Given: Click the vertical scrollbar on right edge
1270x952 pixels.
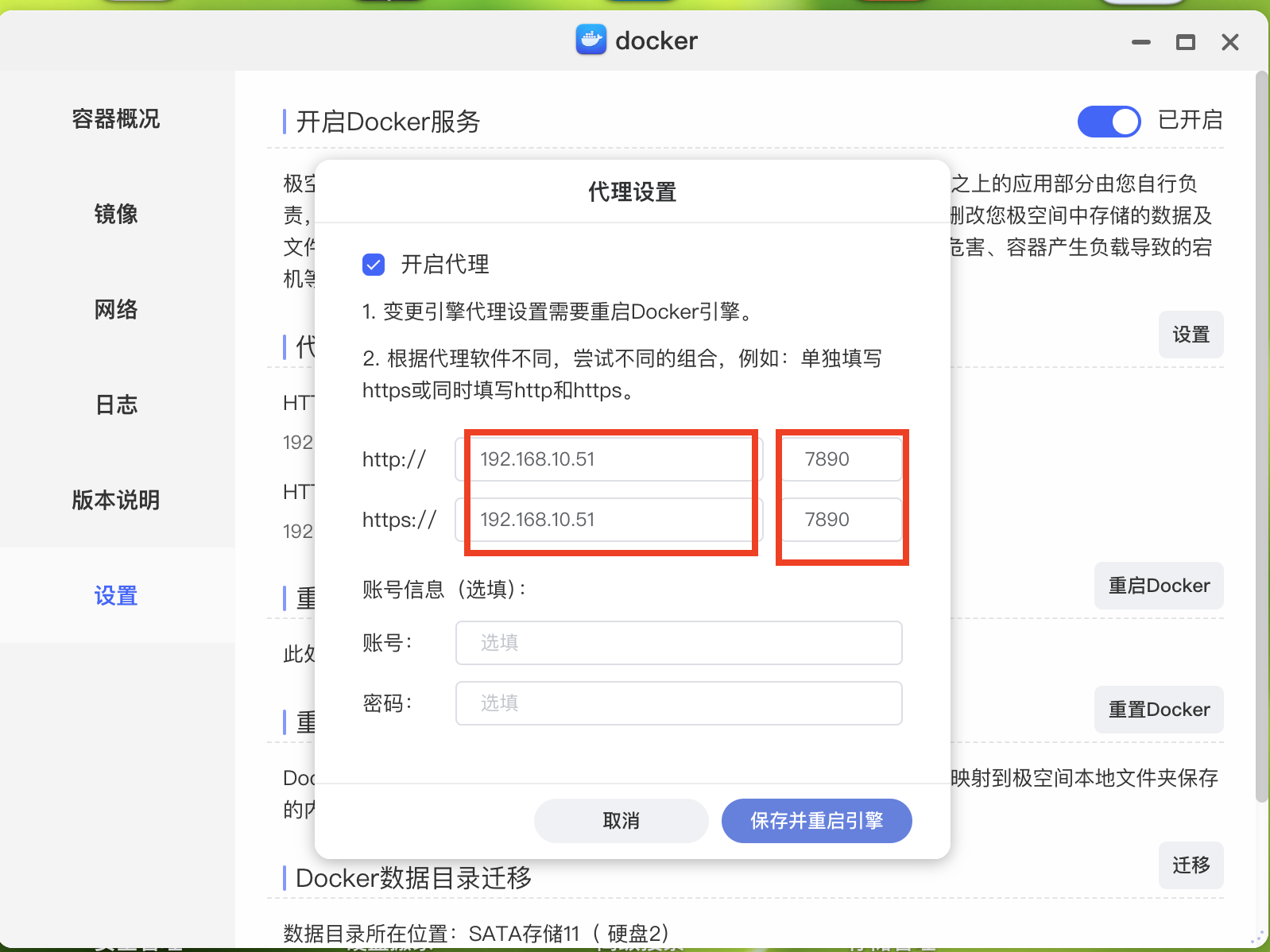Looking at the screenshot, I should 1261,437.
